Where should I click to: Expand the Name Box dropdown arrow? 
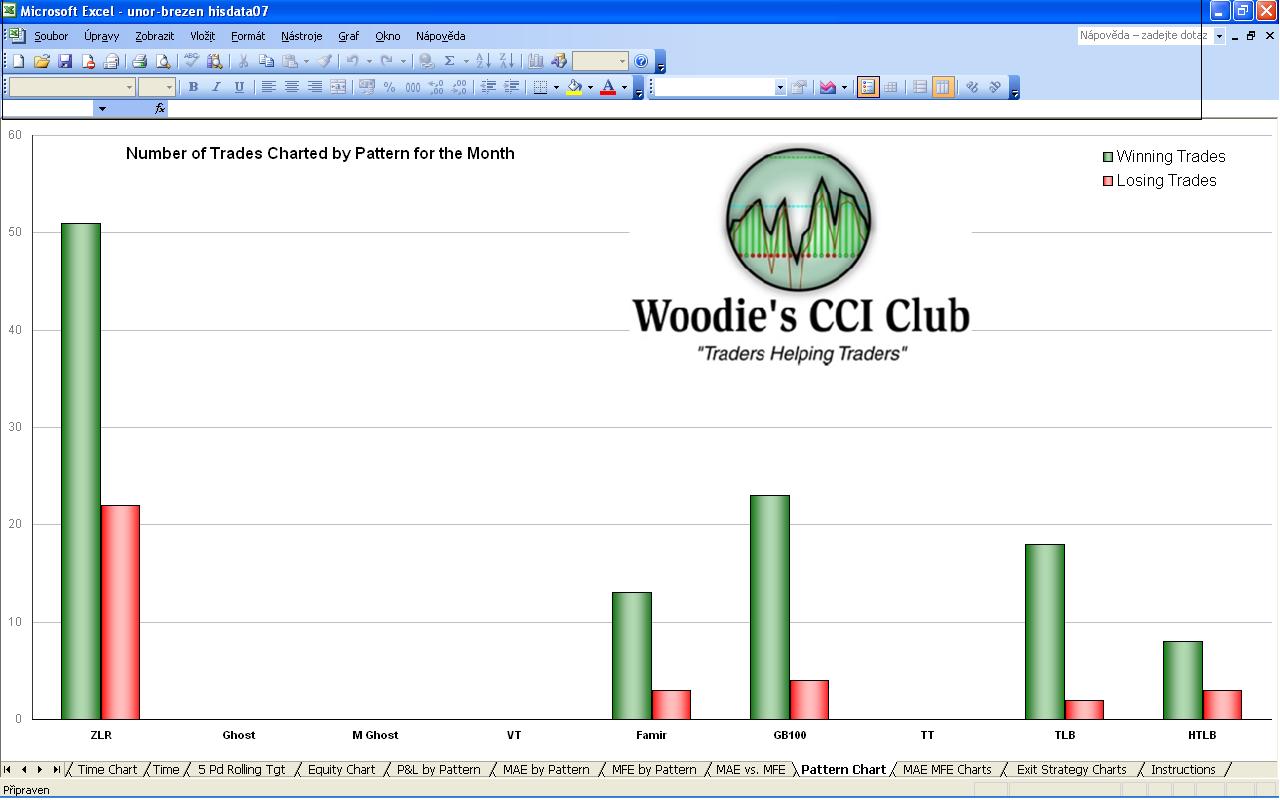(101, 108)
